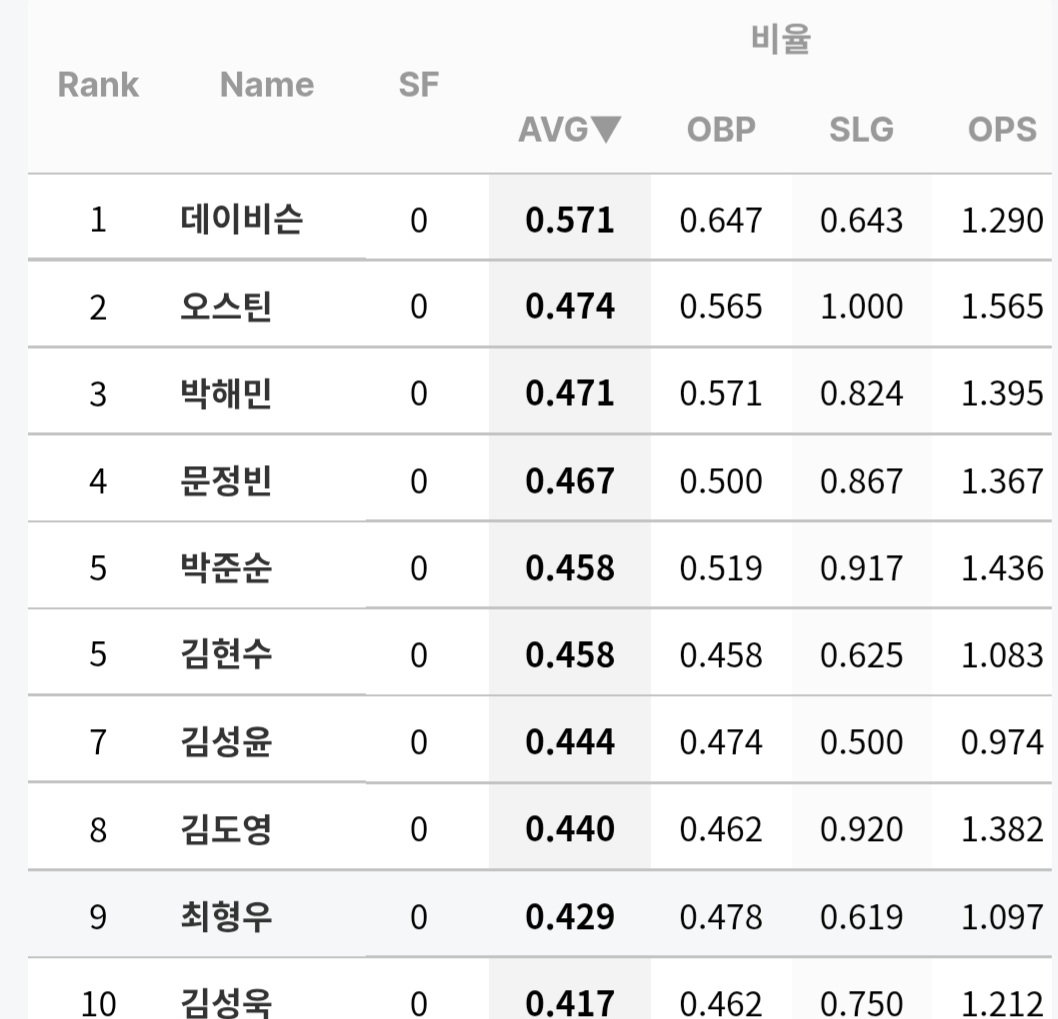Viewport: 1058px width, 1019px height.
Task: Click the Rank column header
Action: coord(98,85)
